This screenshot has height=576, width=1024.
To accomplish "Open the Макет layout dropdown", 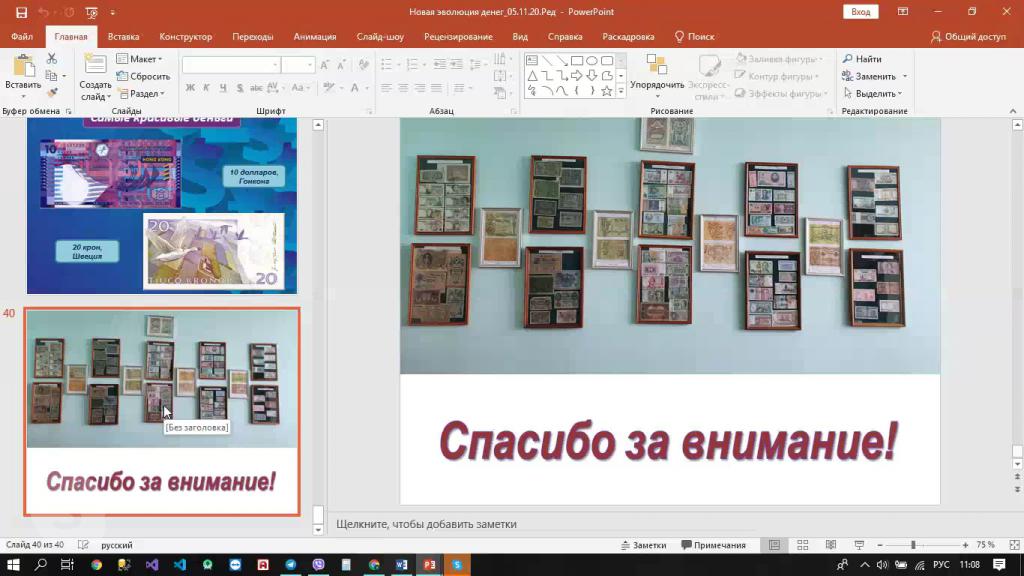I will coord(139,59).
